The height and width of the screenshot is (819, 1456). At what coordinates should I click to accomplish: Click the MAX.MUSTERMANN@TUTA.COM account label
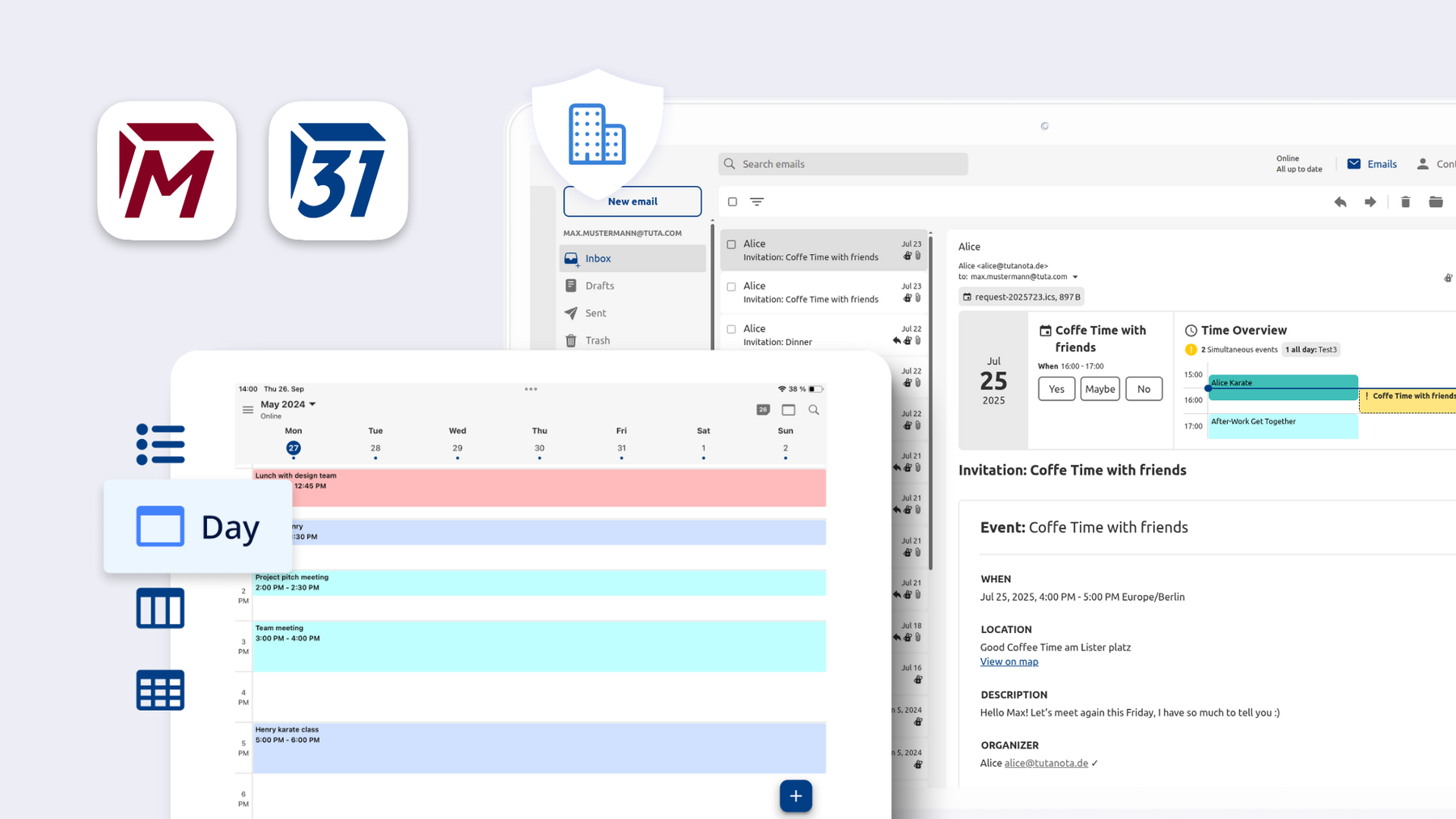[x=622, y=233]
